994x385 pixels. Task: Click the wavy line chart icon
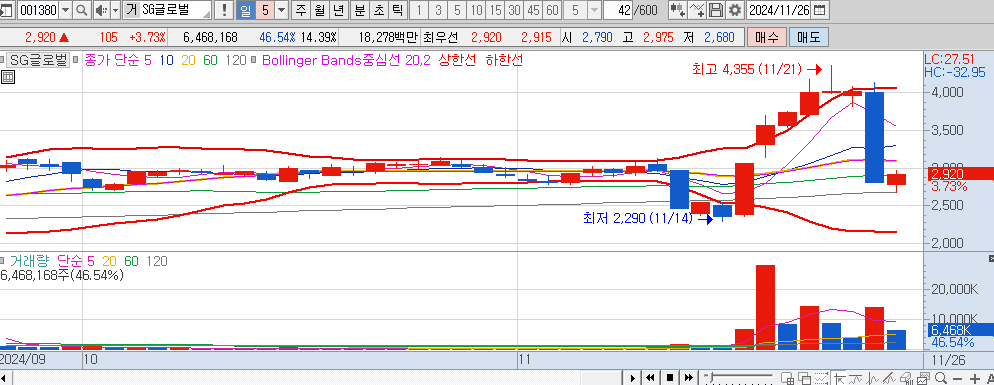855,378
